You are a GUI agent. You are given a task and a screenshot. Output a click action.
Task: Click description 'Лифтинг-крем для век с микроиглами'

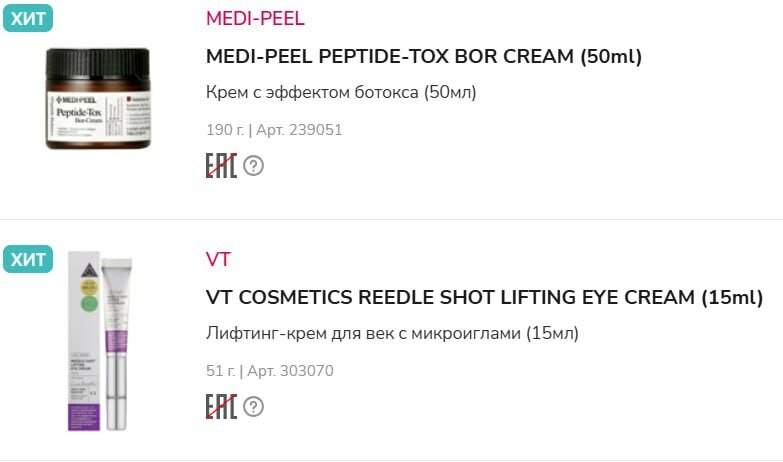(x=392, y=333)
